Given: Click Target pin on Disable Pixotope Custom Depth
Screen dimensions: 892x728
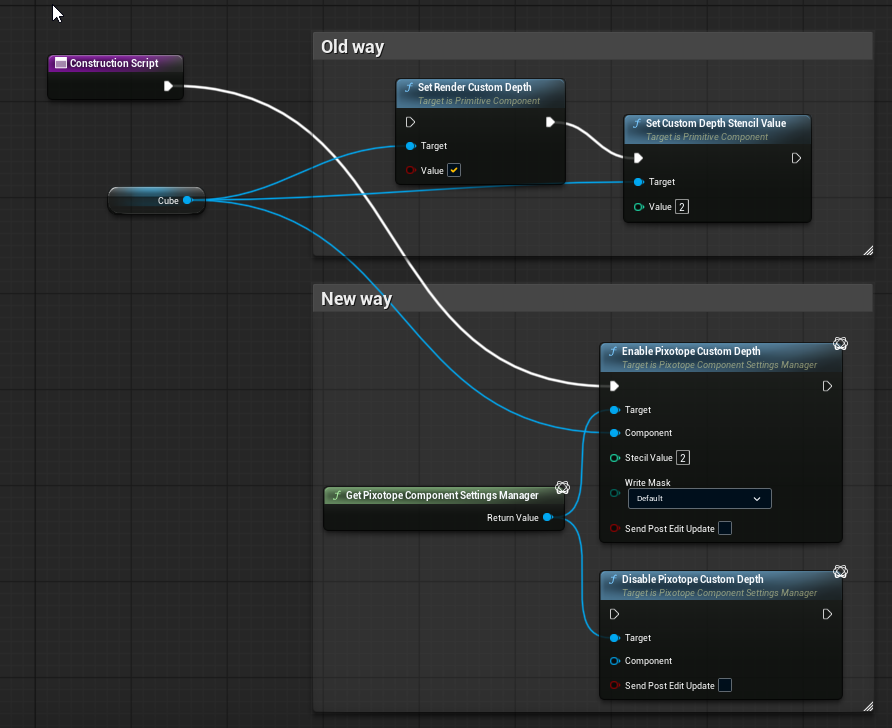Looking at the screenshot, I should (614, 638).
